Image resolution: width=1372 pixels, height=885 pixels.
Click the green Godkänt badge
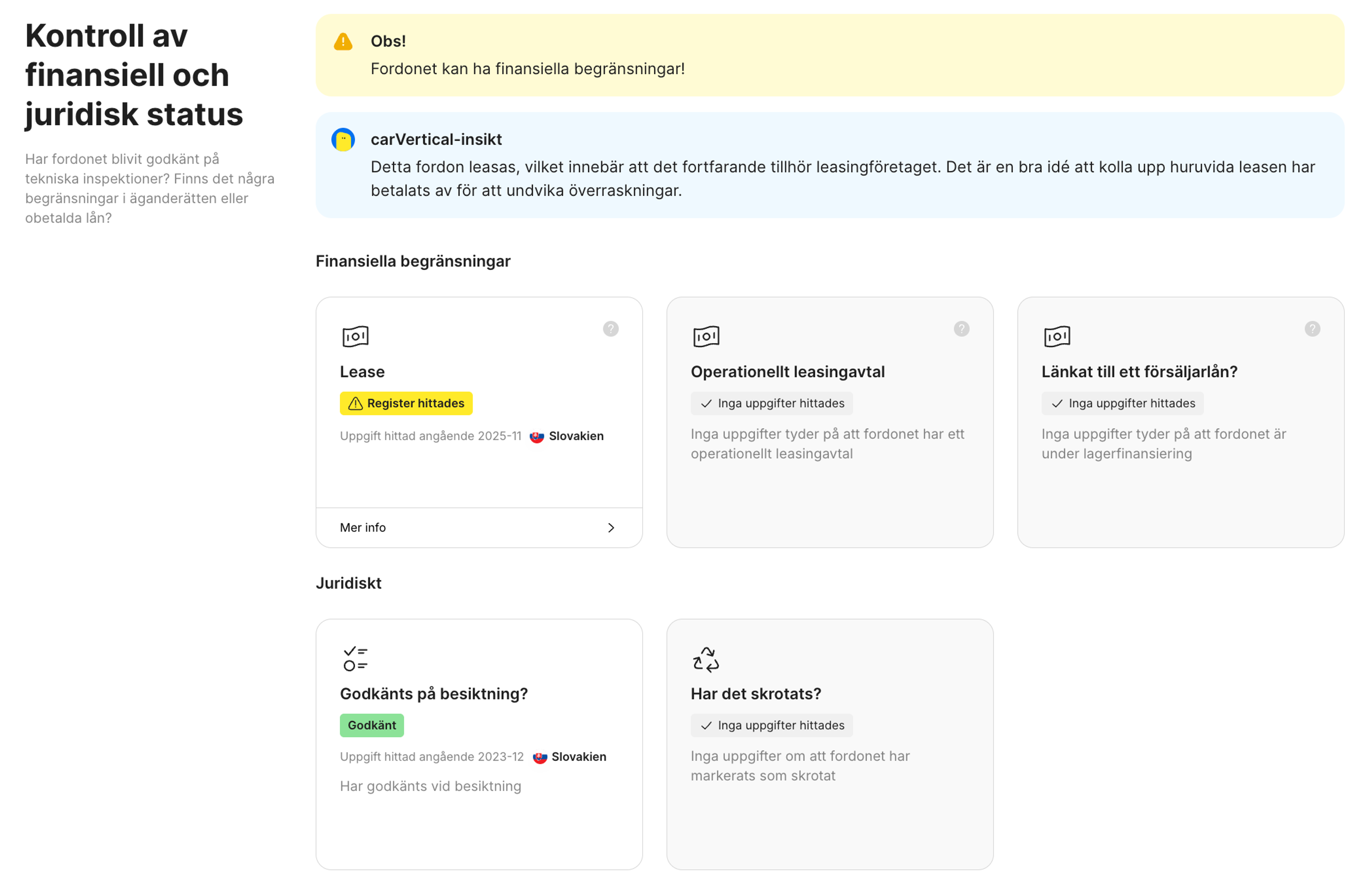pyautogui.click(x=372, y=725)
